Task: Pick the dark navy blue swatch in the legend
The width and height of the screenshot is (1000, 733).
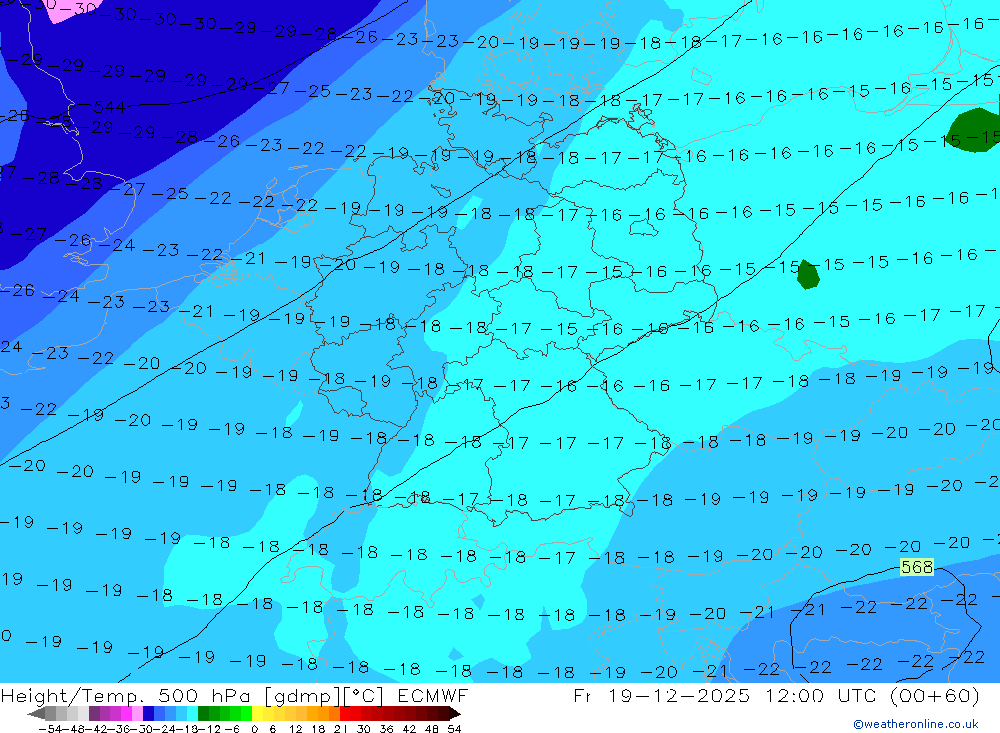Action: coord(148,713)
